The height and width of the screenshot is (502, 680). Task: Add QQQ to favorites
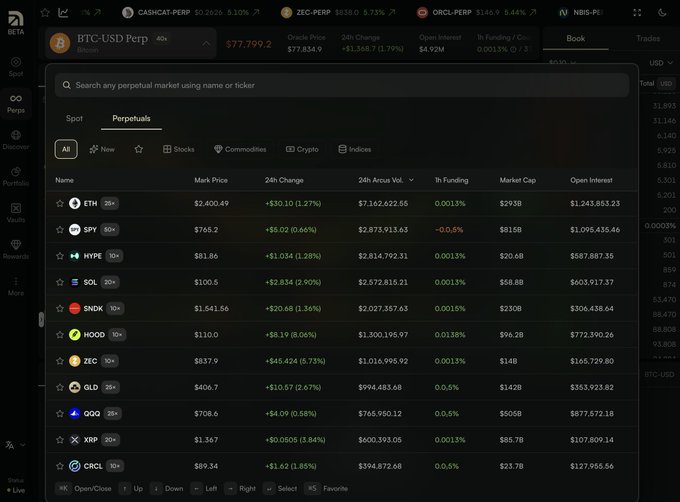(60, 414)
